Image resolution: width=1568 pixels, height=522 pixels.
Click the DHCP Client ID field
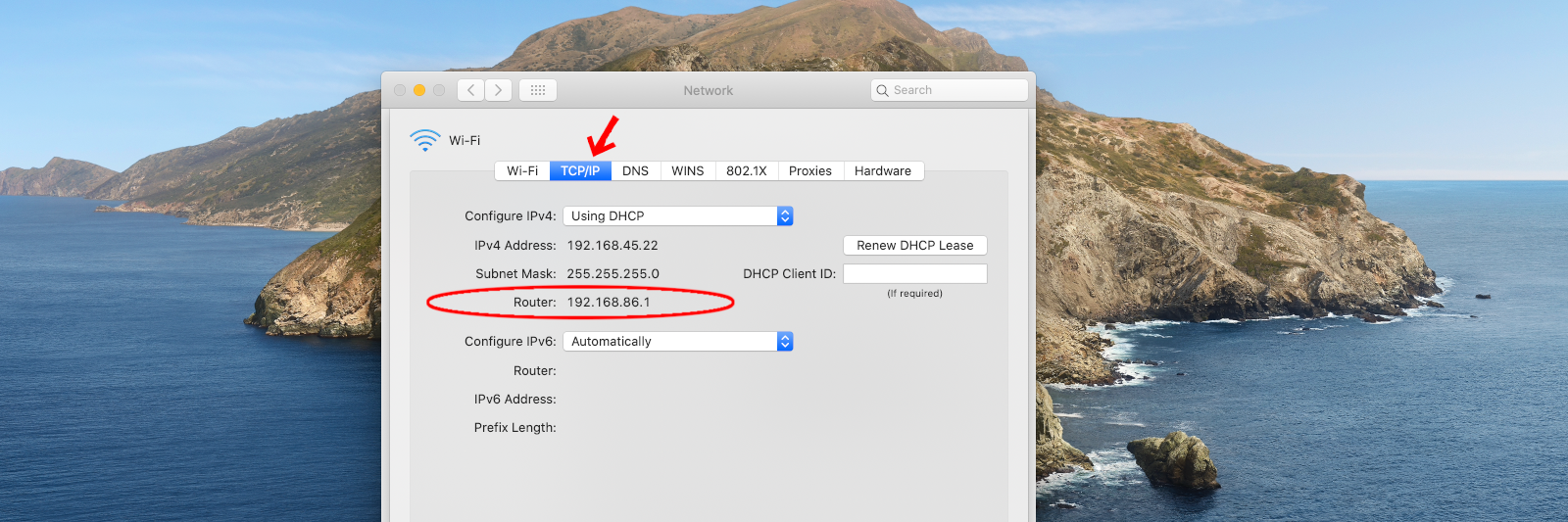pyautogui.click(x=915, y=273)
